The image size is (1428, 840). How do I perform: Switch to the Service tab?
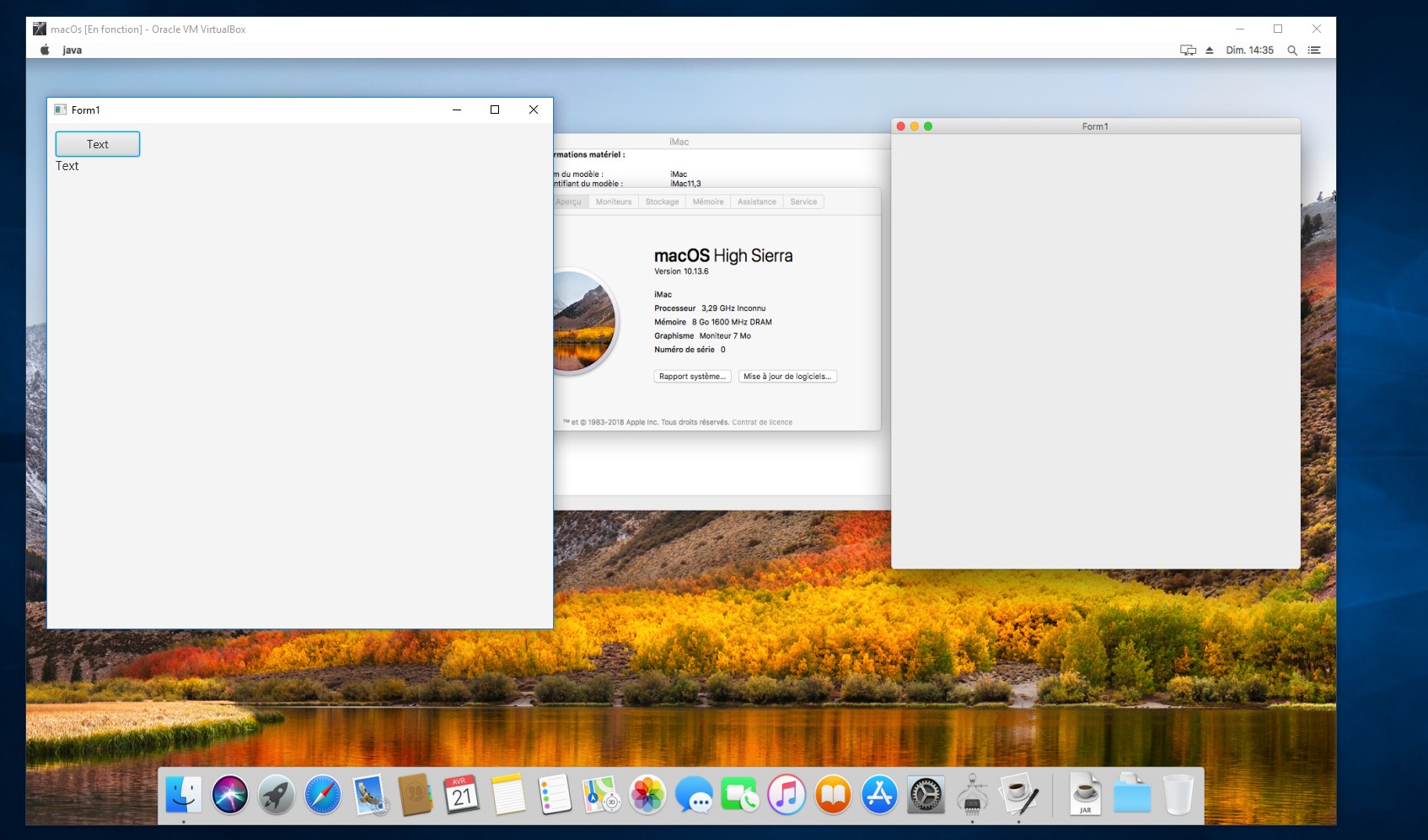point(803,202)
